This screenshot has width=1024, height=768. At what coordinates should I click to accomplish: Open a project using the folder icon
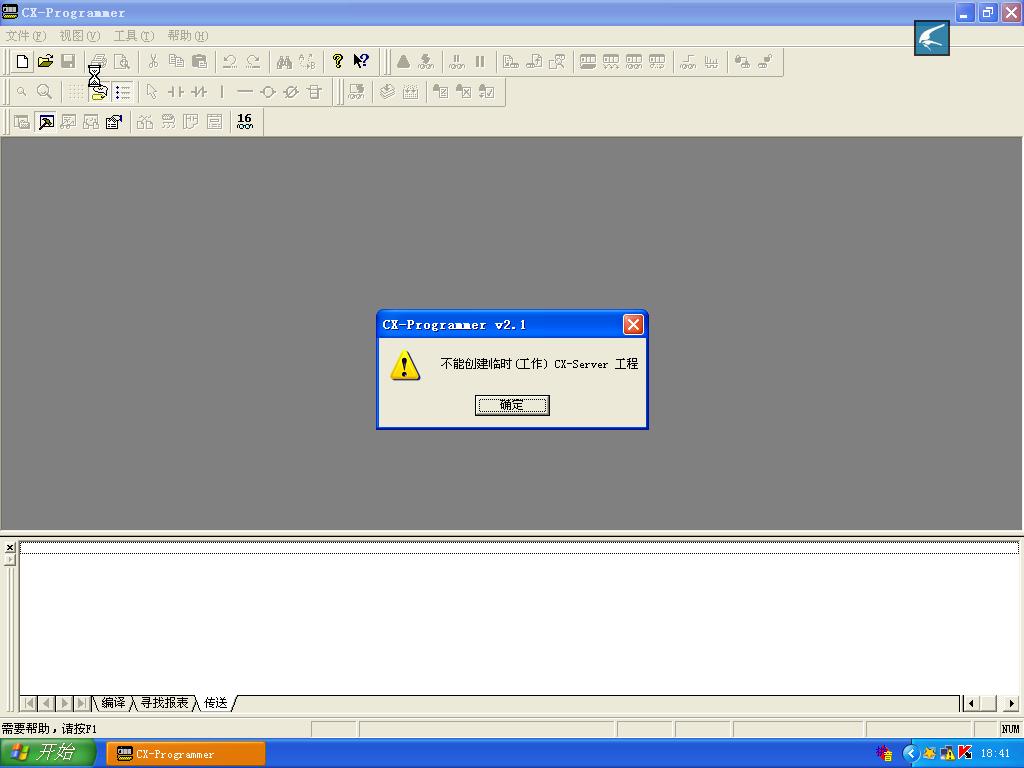point(45,61)
